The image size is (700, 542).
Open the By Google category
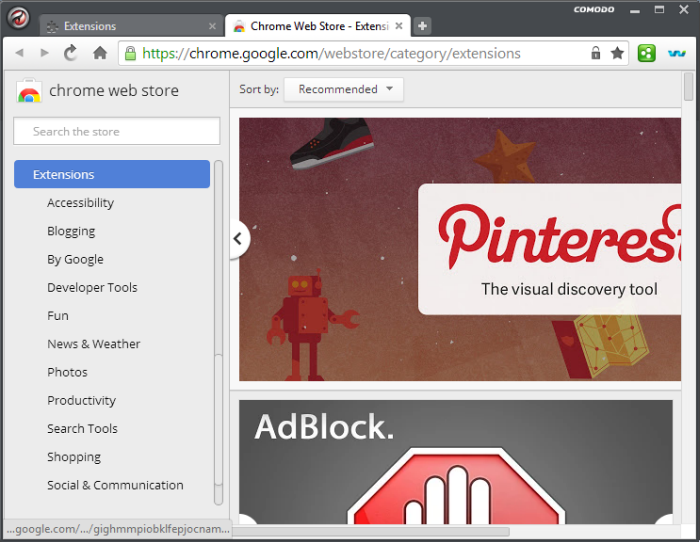(75, 259)
